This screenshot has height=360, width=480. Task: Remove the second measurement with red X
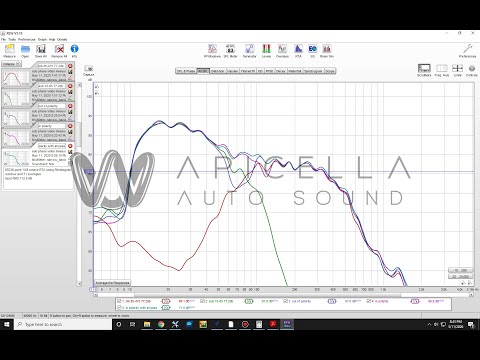(70, 86)
